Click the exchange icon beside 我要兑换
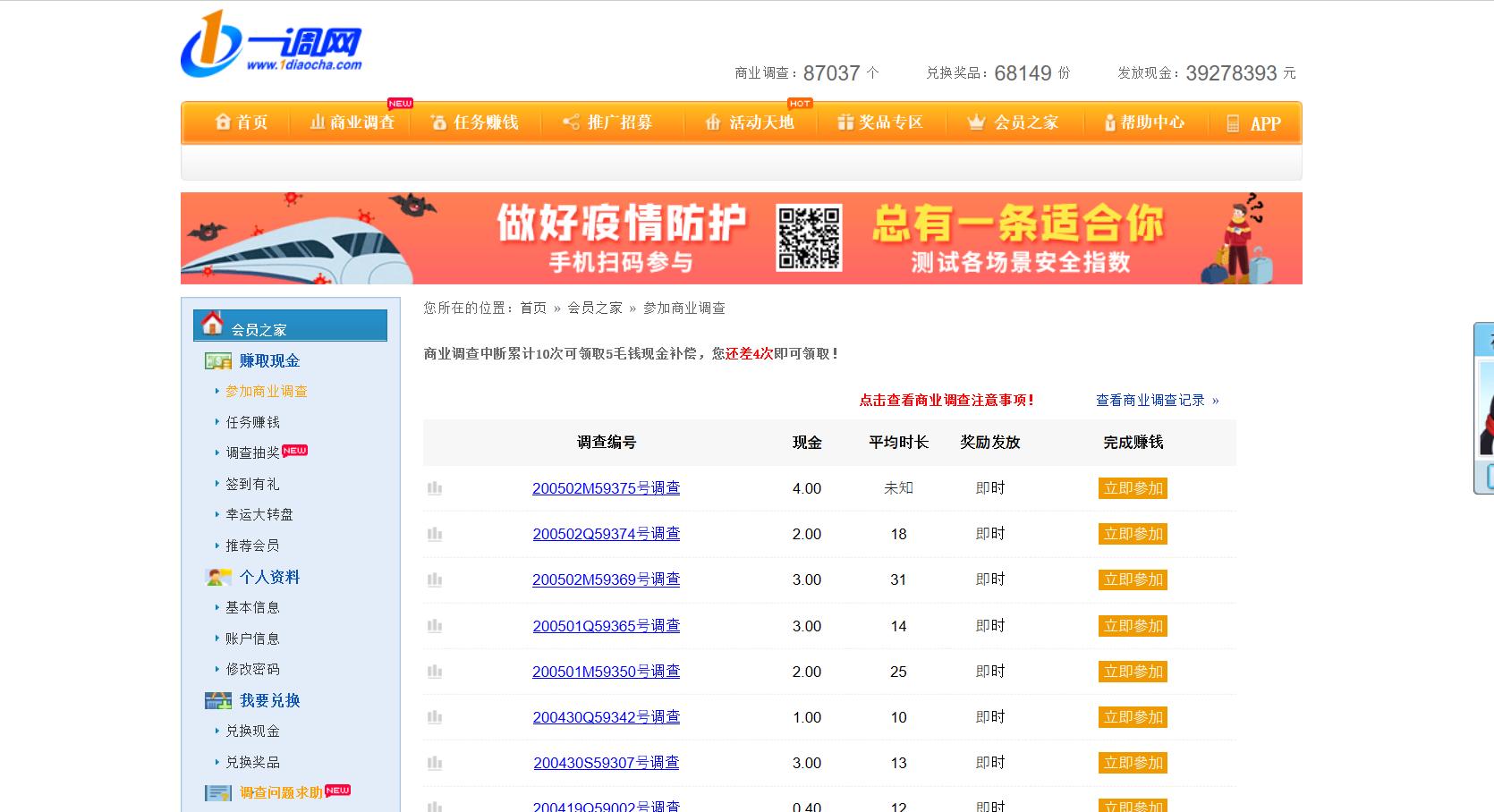This screenshot has width=1494, height=812. tap(216, 700)
